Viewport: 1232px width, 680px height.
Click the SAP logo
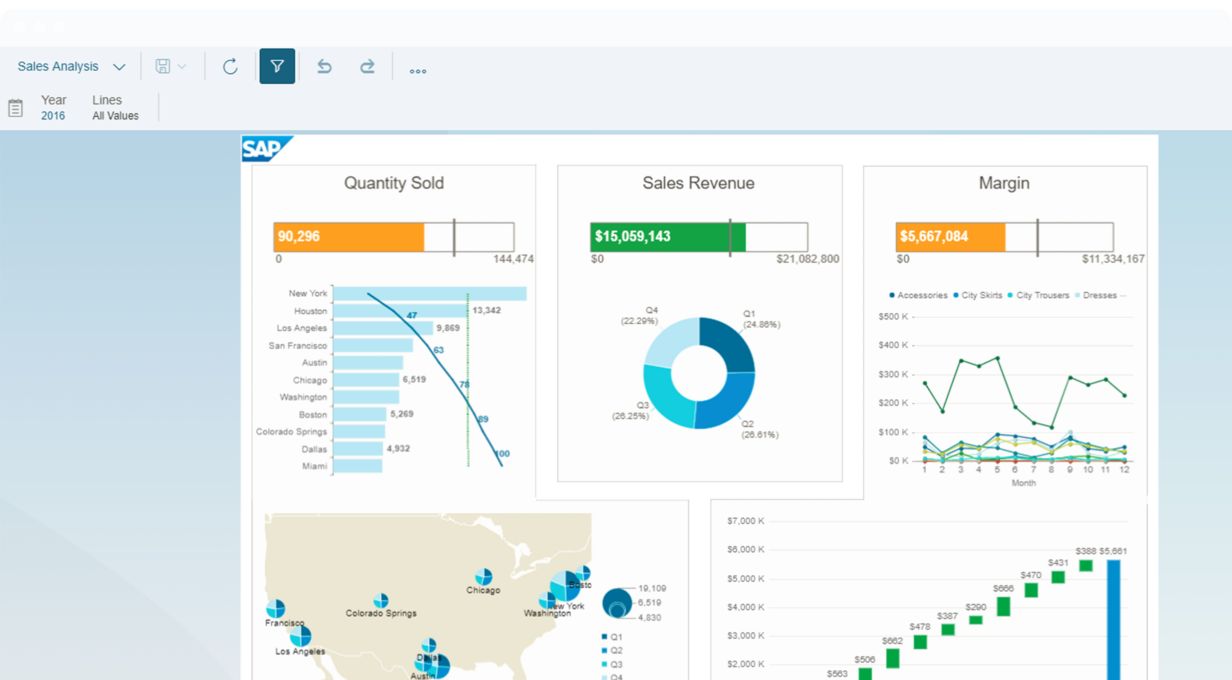[266, 149]
